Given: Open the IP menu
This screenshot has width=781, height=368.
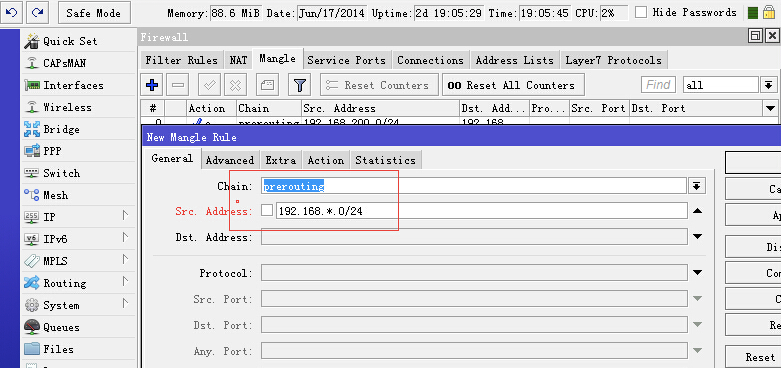Looking at the screenshot, I should click(x=78, y=217).
